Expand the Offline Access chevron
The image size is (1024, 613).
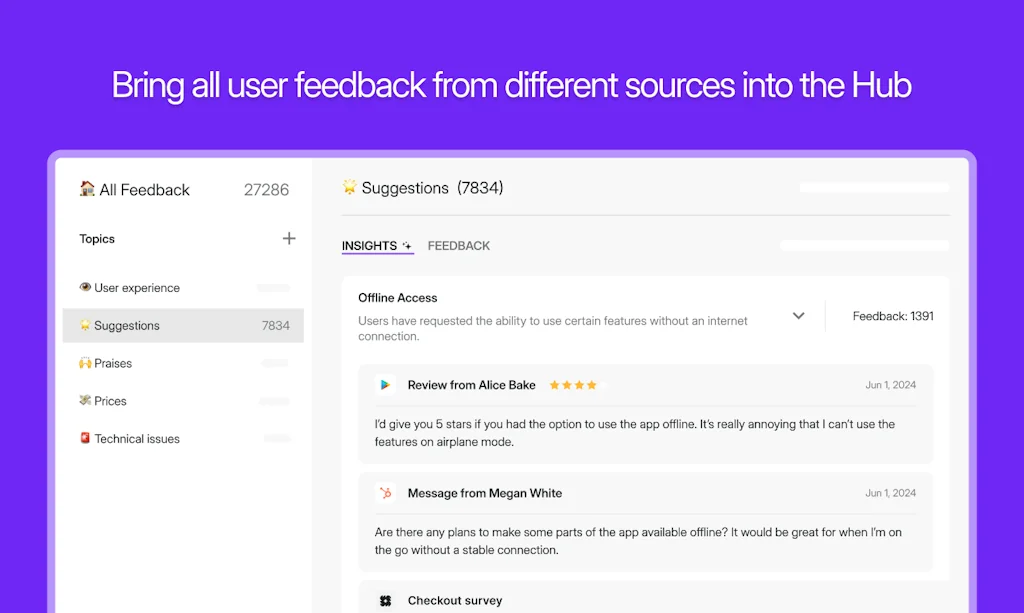tap(798, 316)
